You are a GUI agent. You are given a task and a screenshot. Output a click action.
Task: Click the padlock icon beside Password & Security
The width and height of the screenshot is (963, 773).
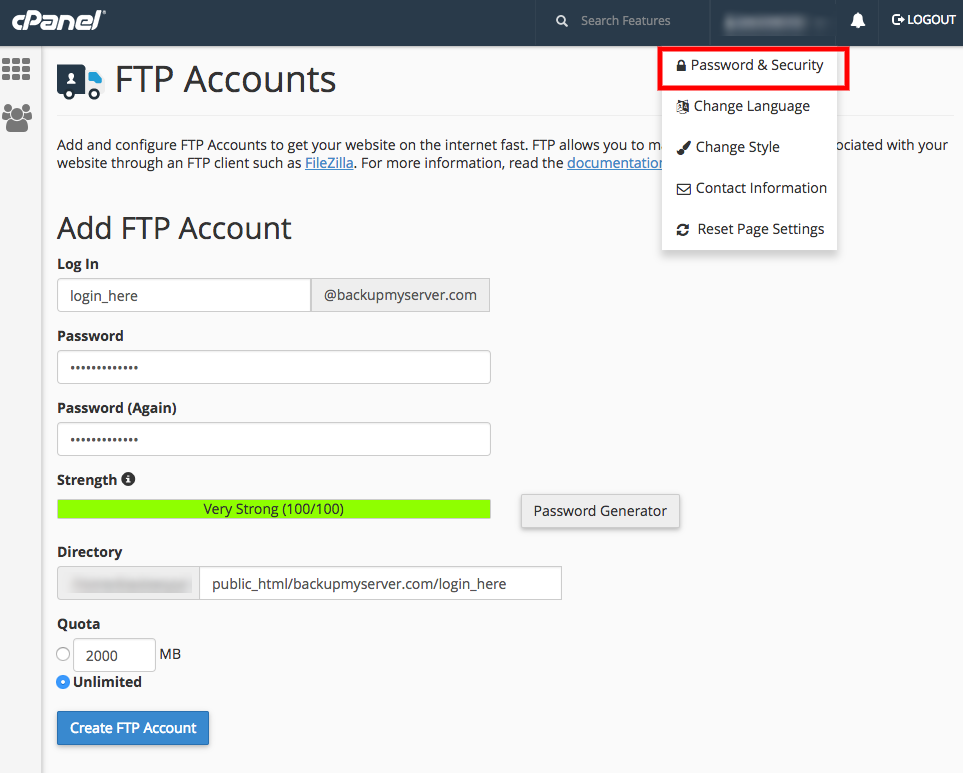pyautogui.click(x=681, y=65)
